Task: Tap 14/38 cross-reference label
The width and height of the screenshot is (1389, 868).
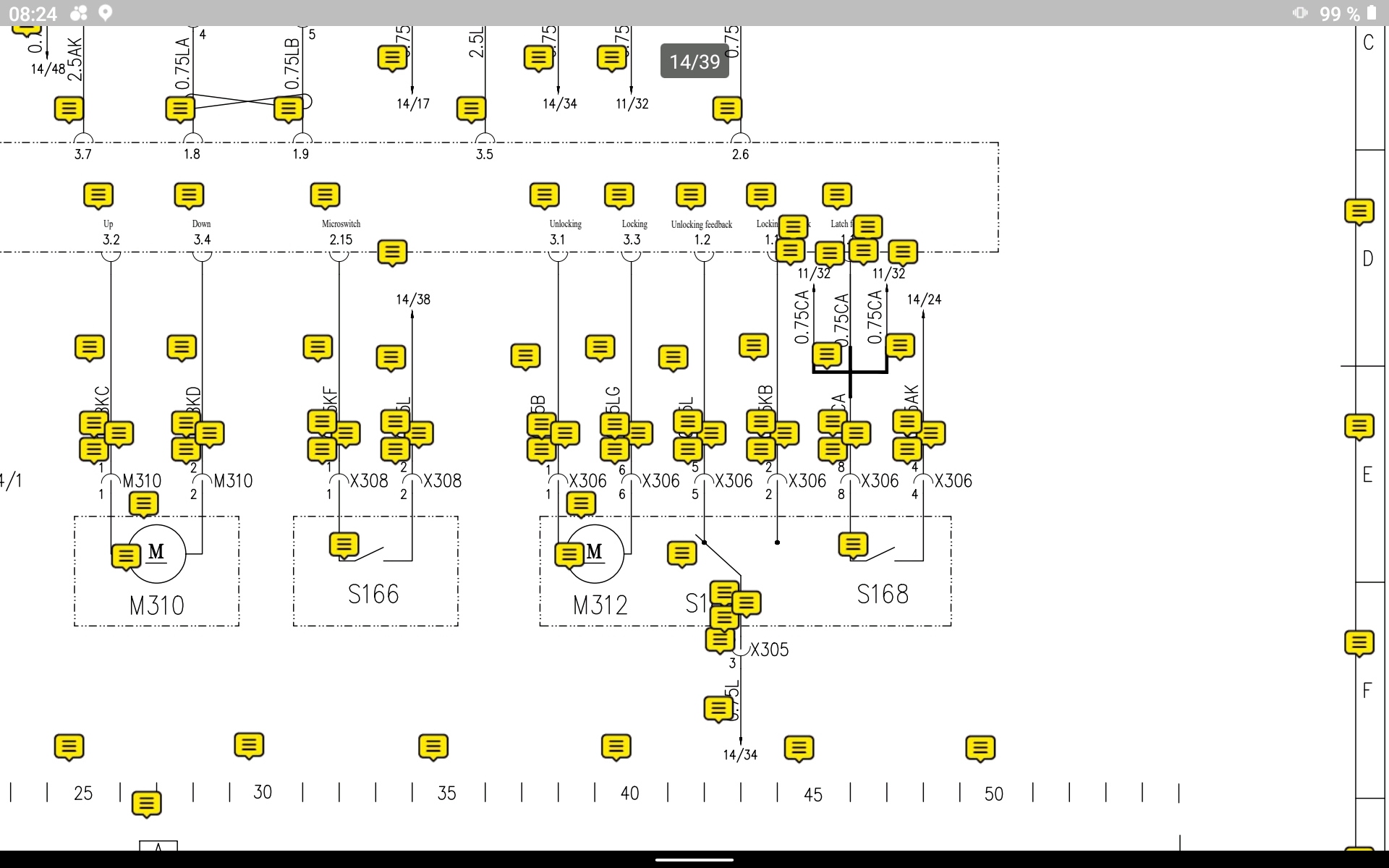Action: pos(413,299)
